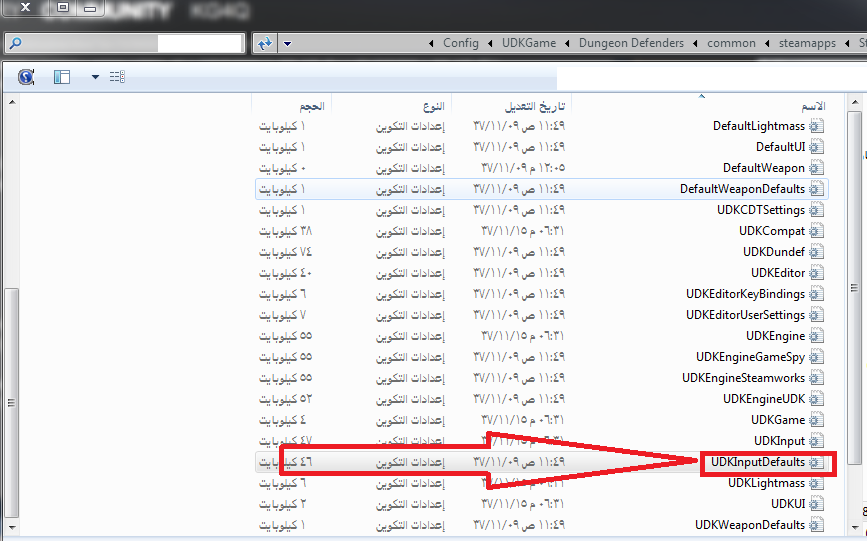
Task: Click the refresh button beside address bar
Action: (x=265, y=43)
